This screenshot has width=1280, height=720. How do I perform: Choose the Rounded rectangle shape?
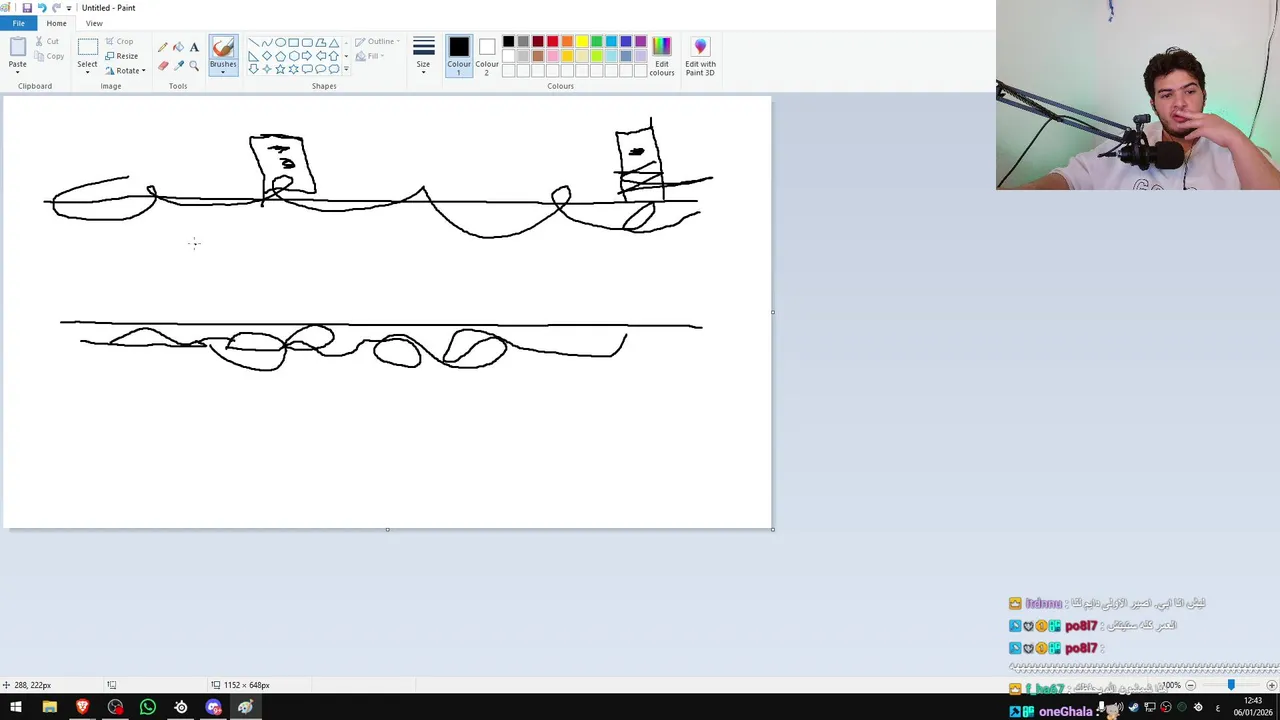click(x=307, y=43)
